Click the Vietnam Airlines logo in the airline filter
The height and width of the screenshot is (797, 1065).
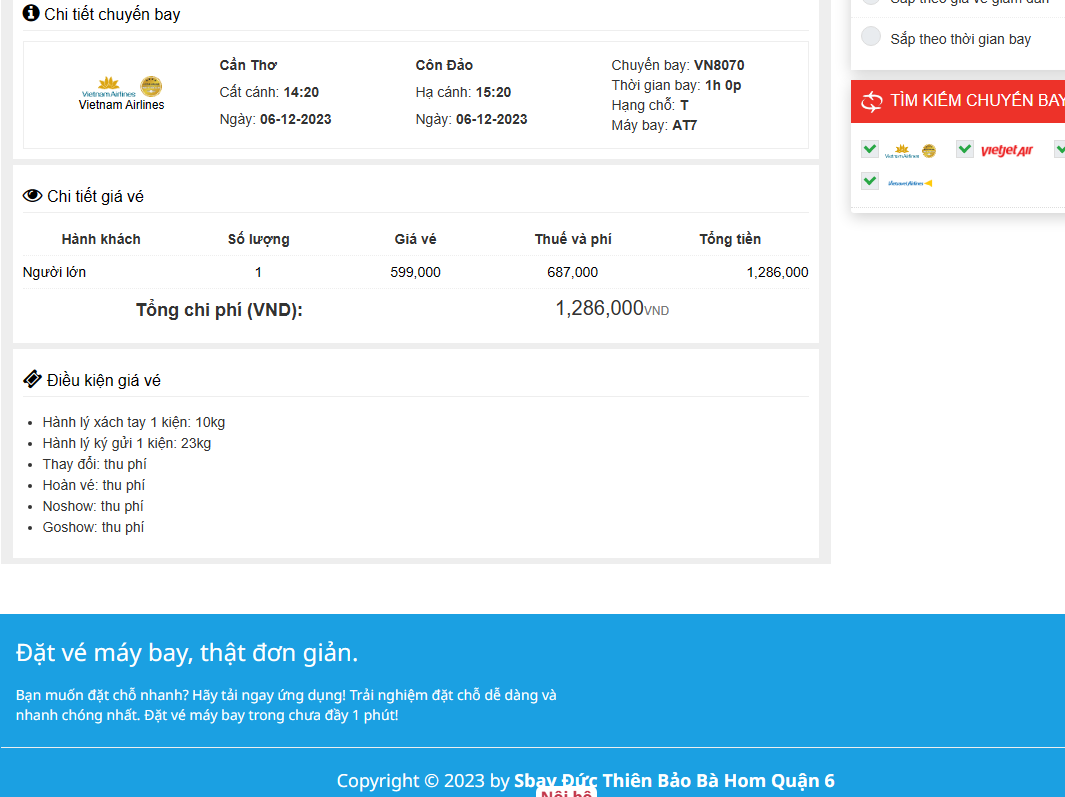click(910, 151)
